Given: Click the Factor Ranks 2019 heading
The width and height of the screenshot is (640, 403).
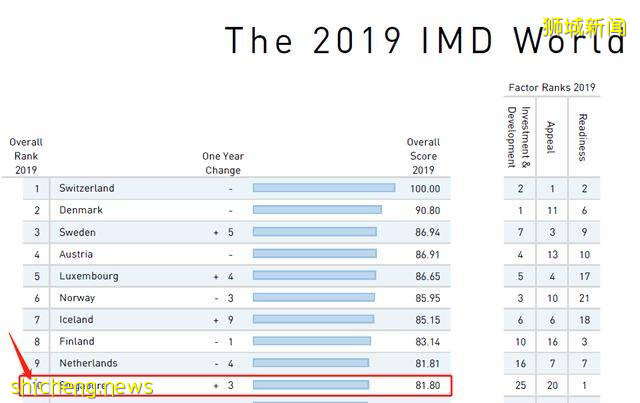Looking at the screenshot, I should point(551,88).
